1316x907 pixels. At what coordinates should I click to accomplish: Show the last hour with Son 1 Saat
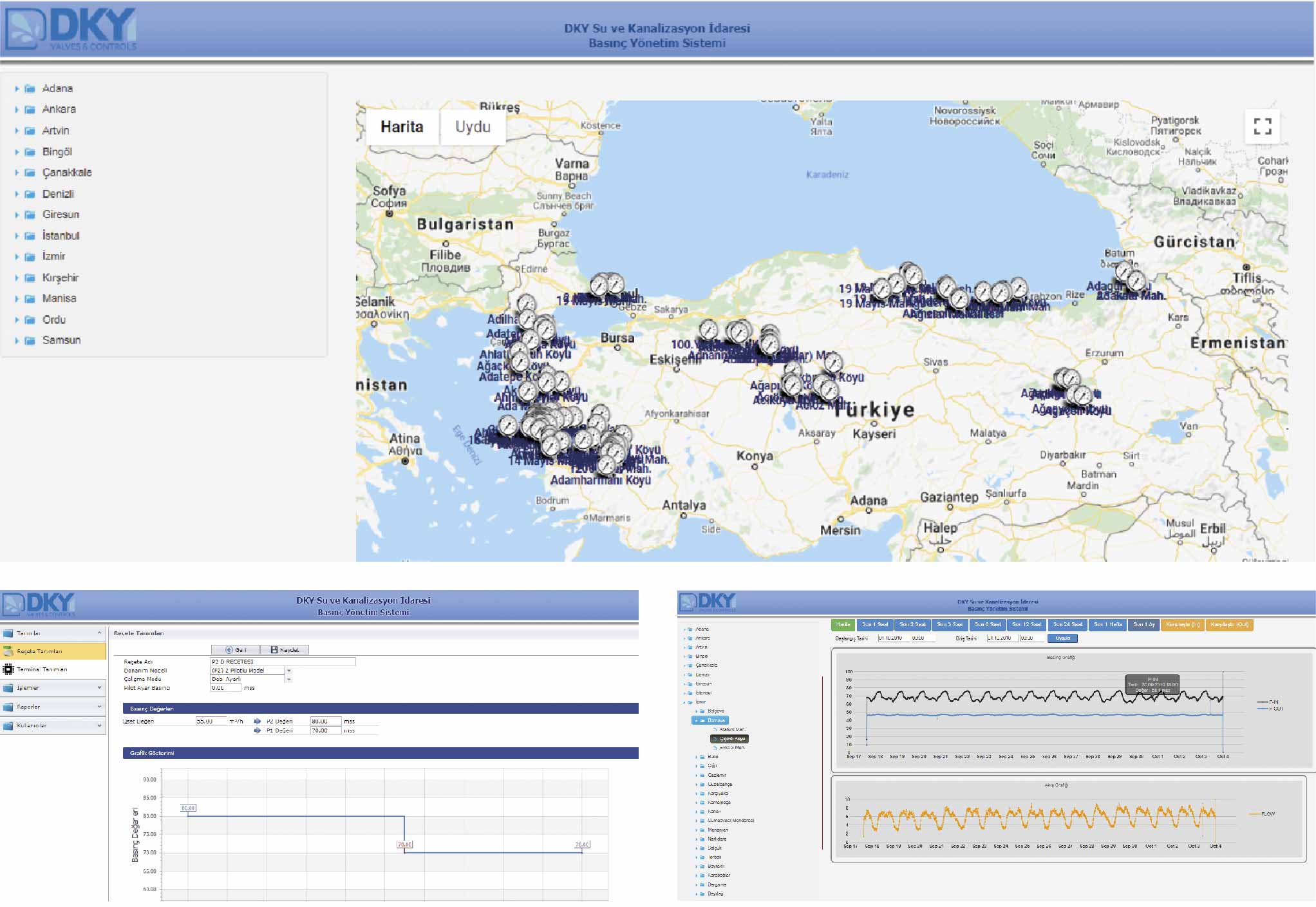point(874,624)
